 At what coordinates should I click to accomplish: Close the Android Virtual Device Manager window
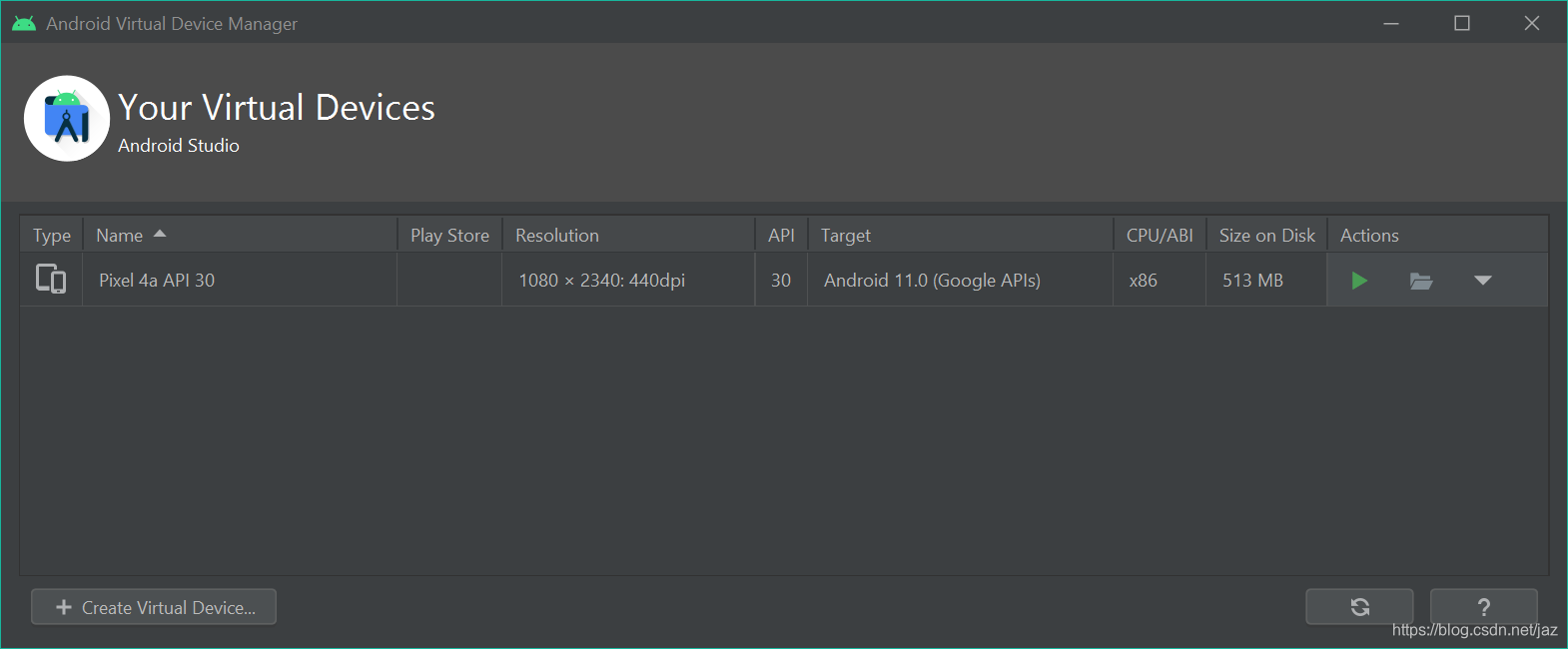tap(1532, 23)
